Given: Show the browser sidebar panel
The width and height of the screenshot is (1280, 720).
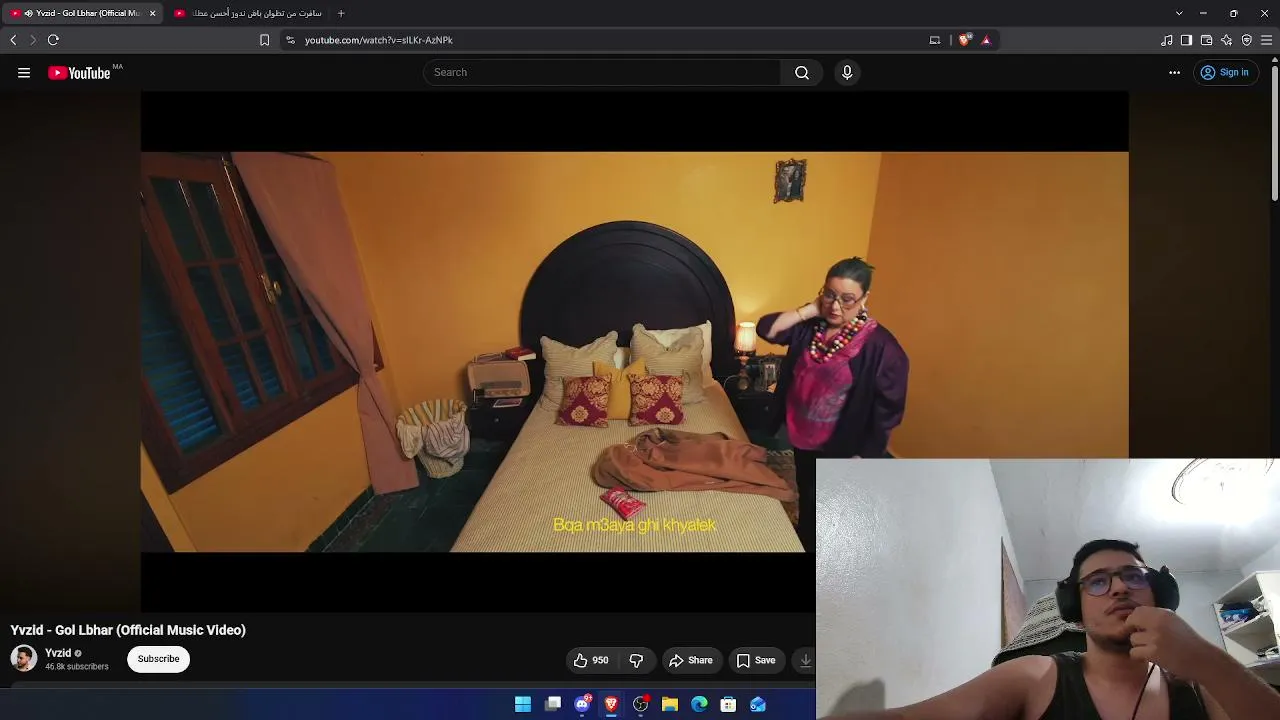Looking at the screenshot, I should coord(1186,40).
